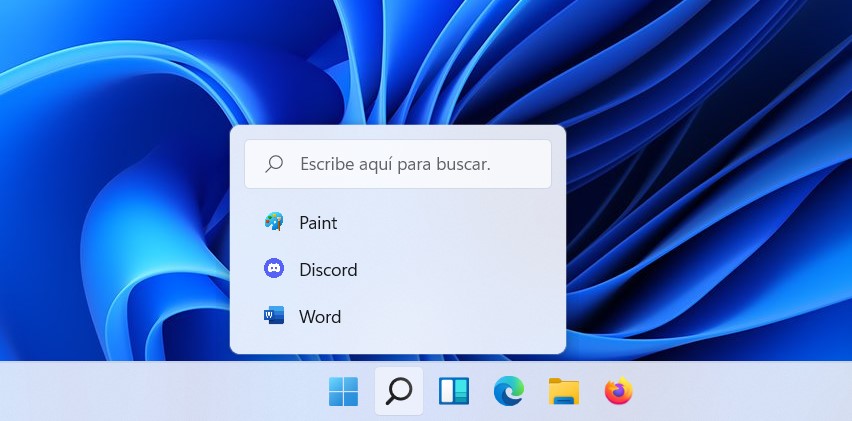Image resolution: width=852 pixels, height=421 pixels.
Task: Launch Firefox from the taskbar
Action: [x=619, y=392]
